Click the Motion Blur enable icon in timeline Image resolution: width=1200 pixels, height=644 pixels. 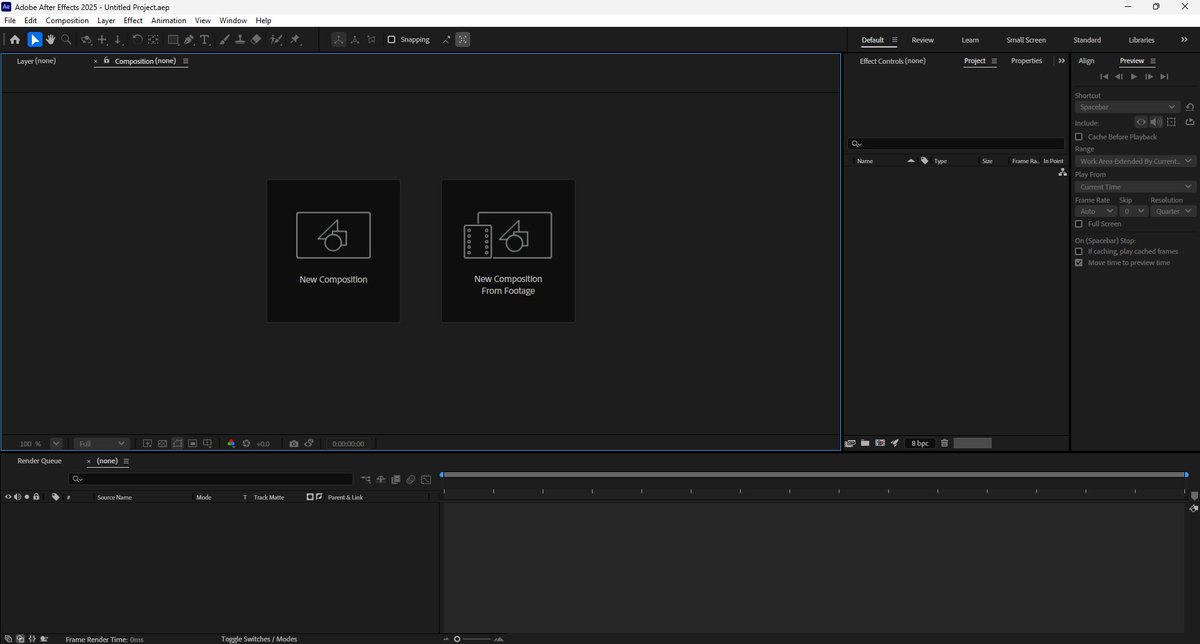click(x=411, y=479)
